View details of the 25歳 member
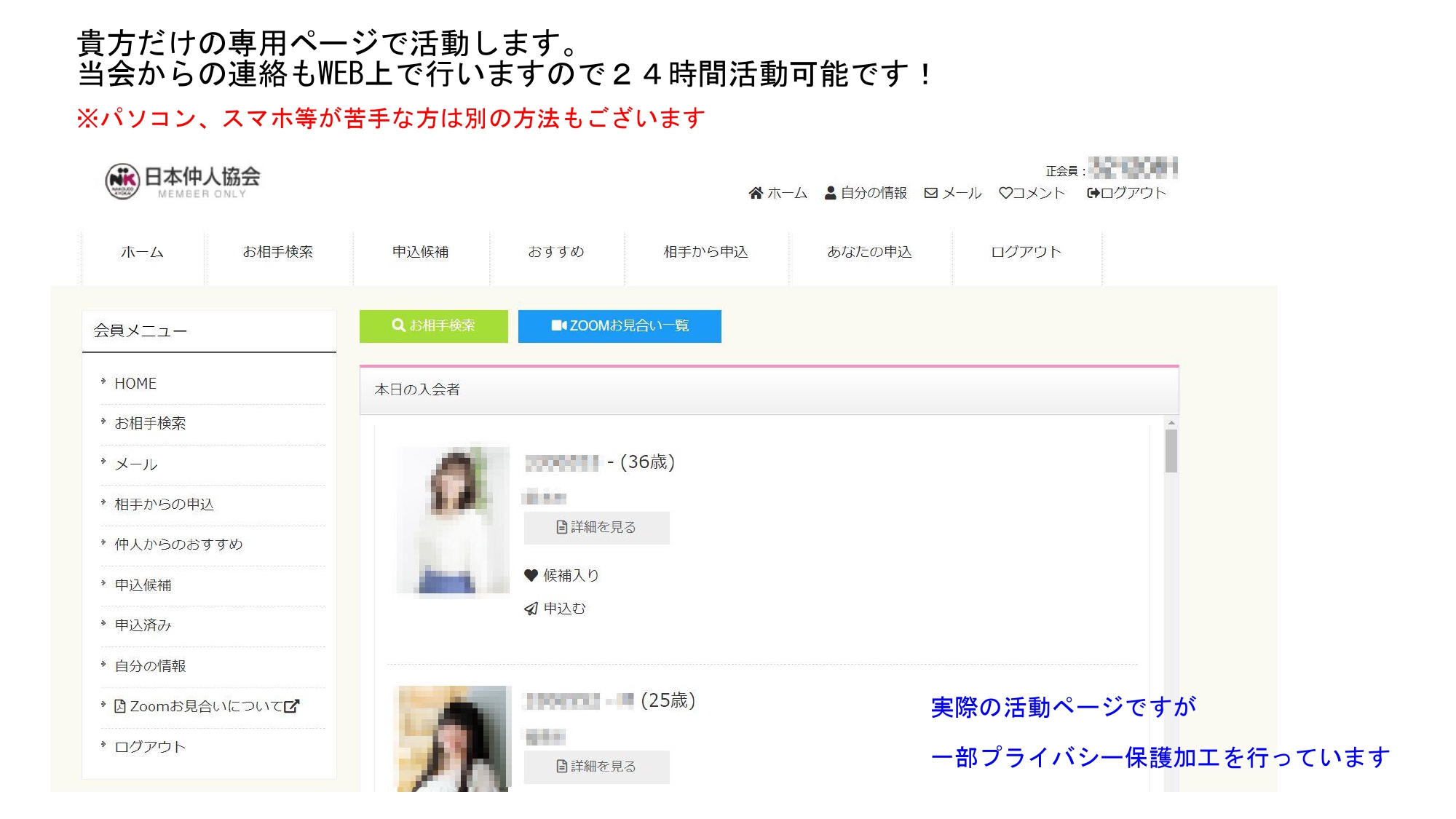This screenshot has height=819, width=1456. tap(597, 767)
